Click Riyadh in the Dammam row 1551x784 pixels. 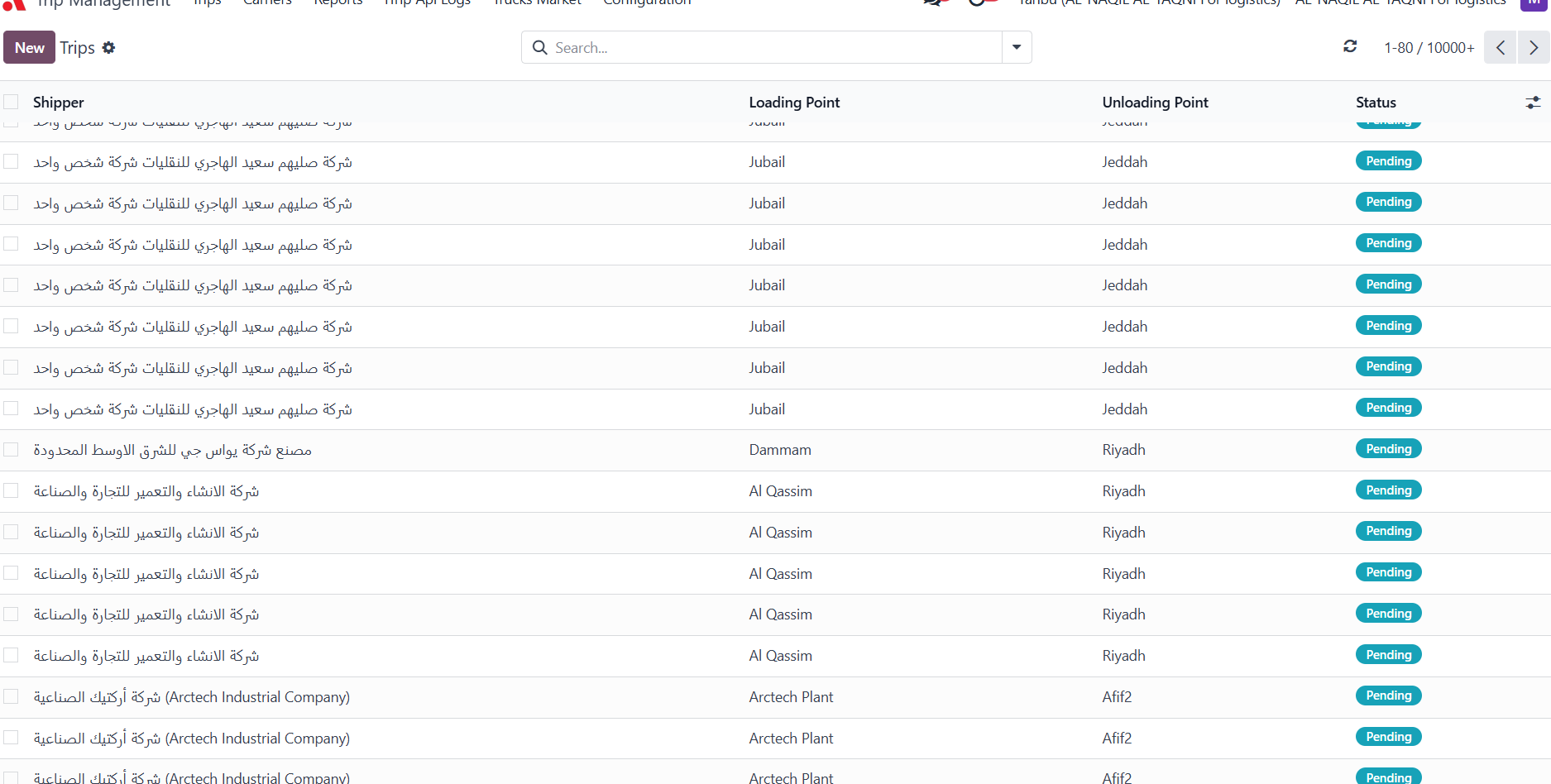click(x=1123, y=450)
